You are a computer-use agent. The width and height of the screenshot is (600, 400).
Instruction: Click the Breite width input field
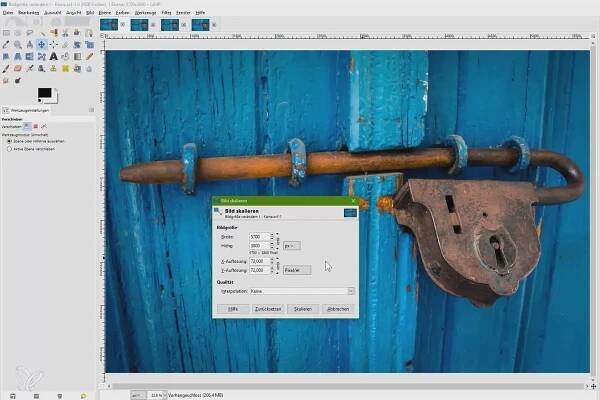point(259,236)
